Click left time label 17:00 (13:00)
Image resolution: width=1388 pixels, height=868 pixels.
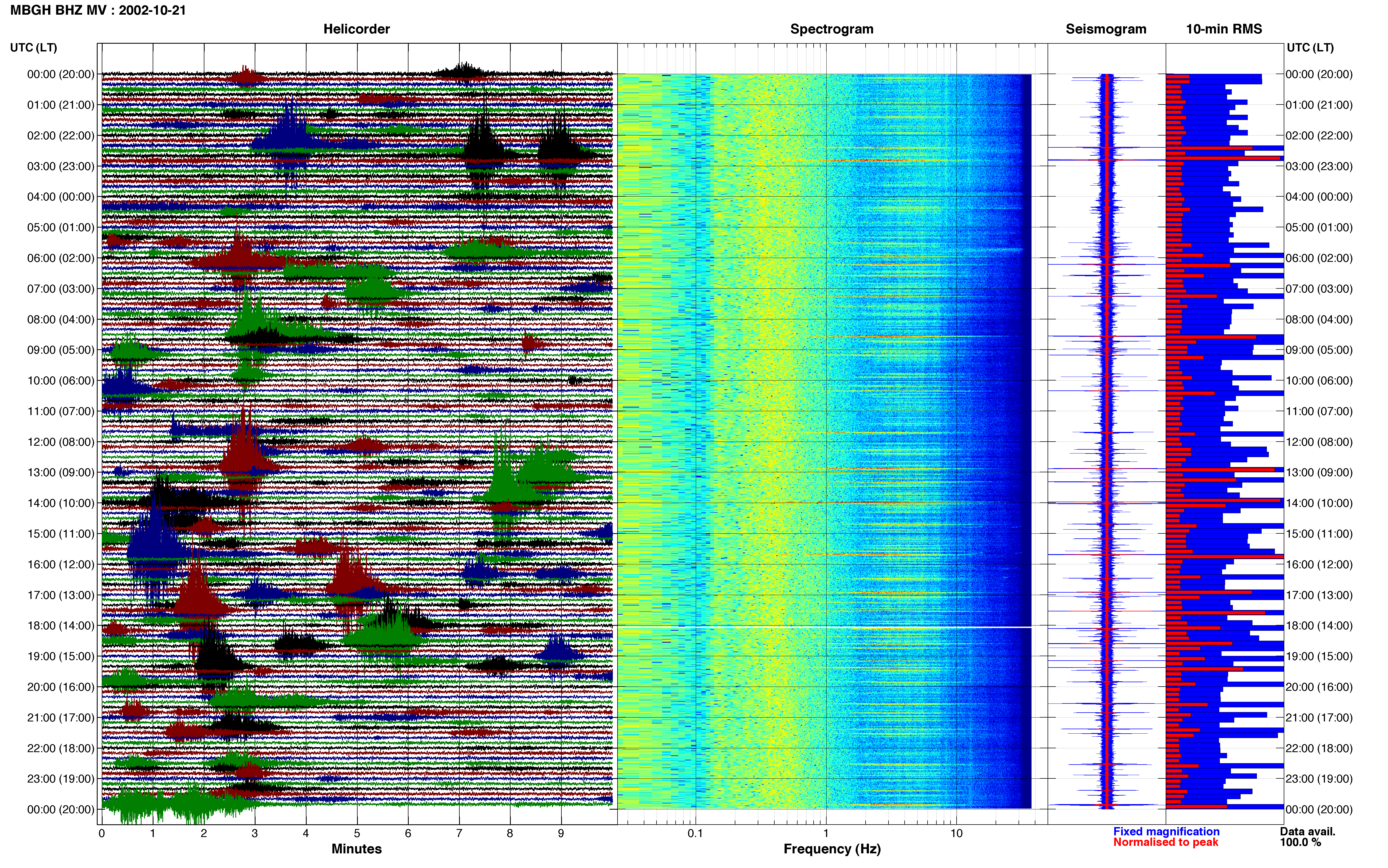click(61, 595)
